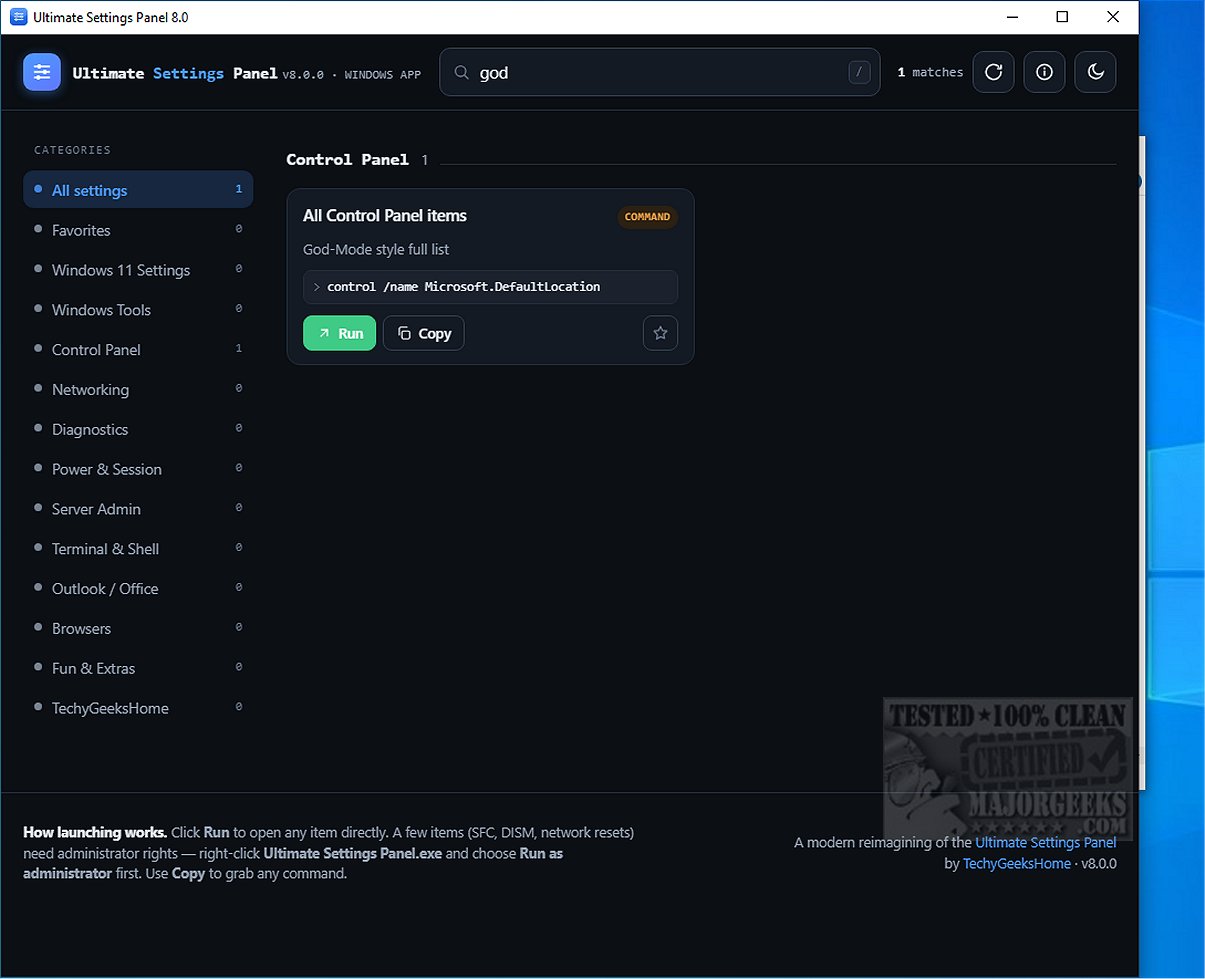Click the CATEGORIES sidebar heading
The image size is (1205, 979).
coord(72,150)
